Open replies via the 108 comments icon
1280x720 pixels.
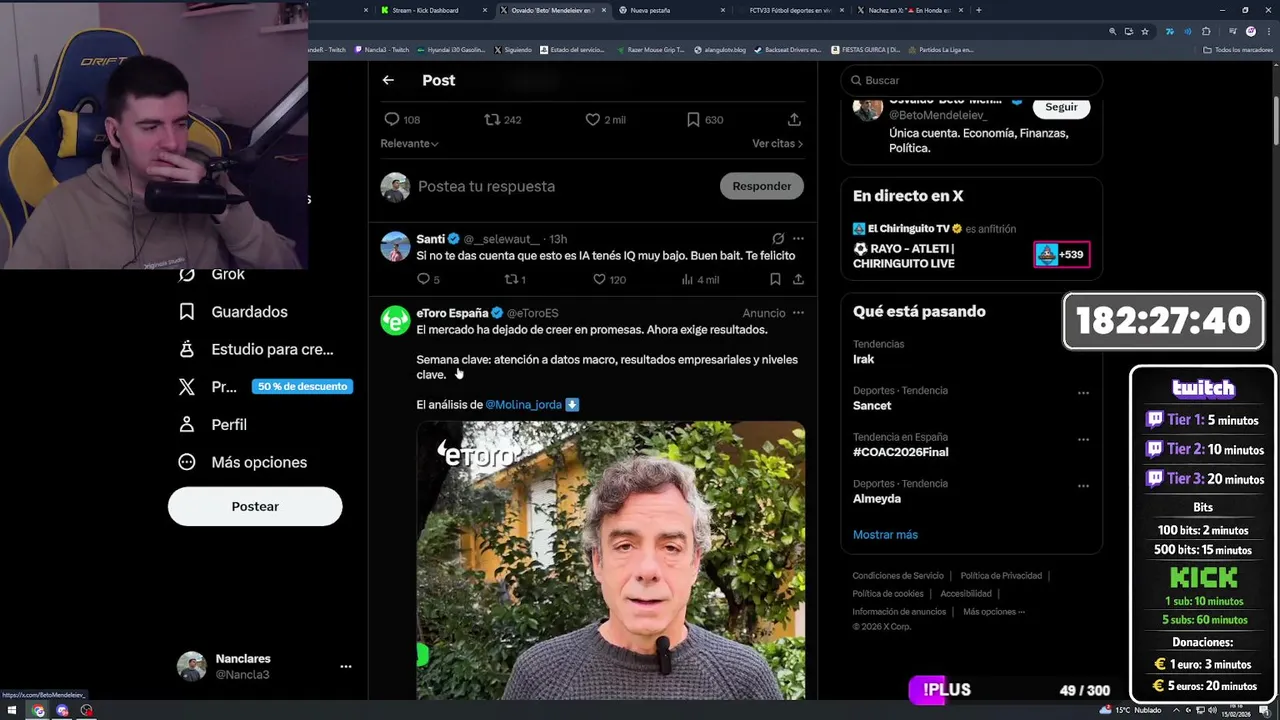(392, 119)
